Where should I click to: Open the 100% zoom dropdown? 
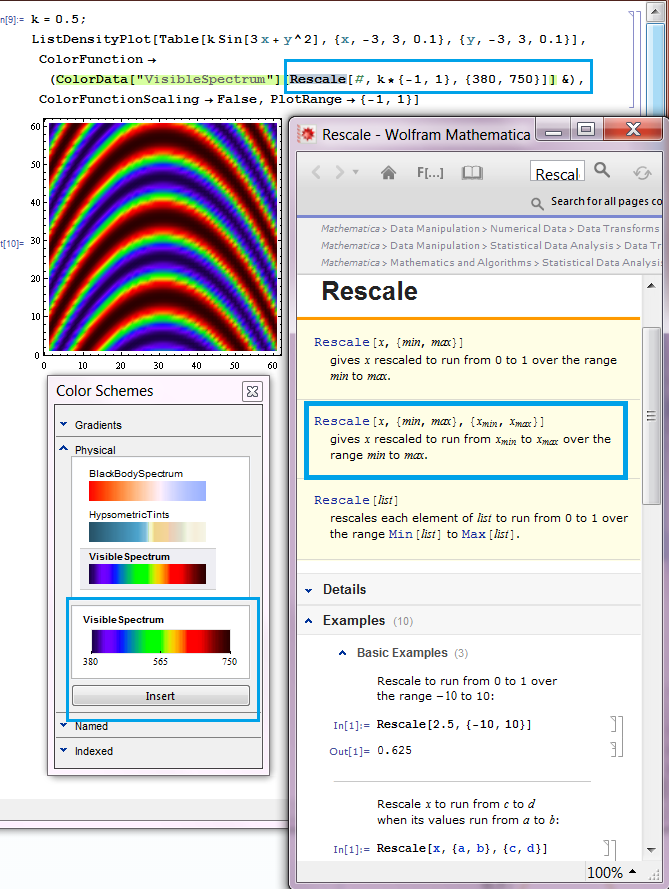pyautogui.click(x=612, y=873)
